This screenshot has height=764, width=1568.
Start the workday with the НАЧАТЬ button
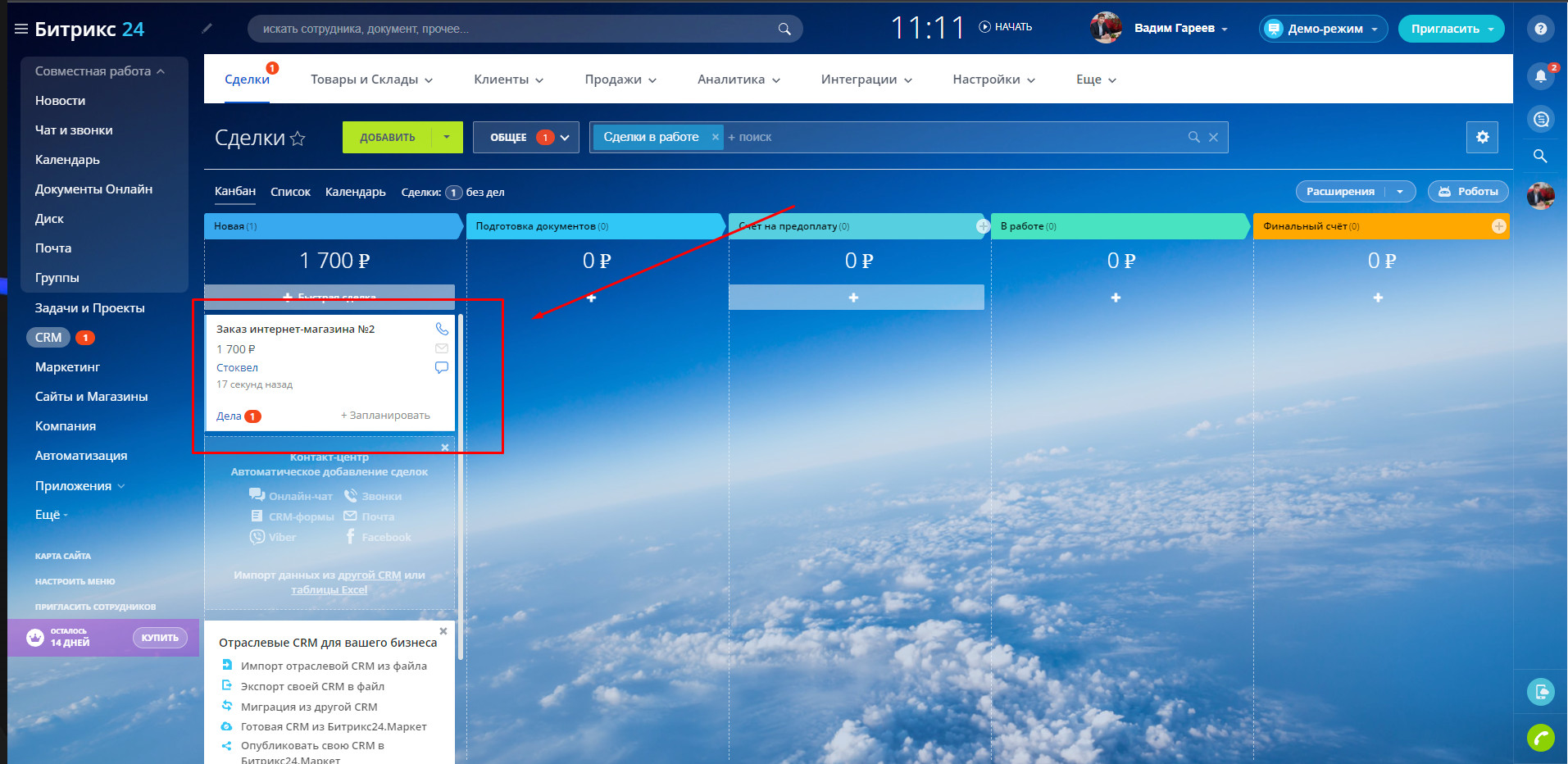(x=1006, y=27)
